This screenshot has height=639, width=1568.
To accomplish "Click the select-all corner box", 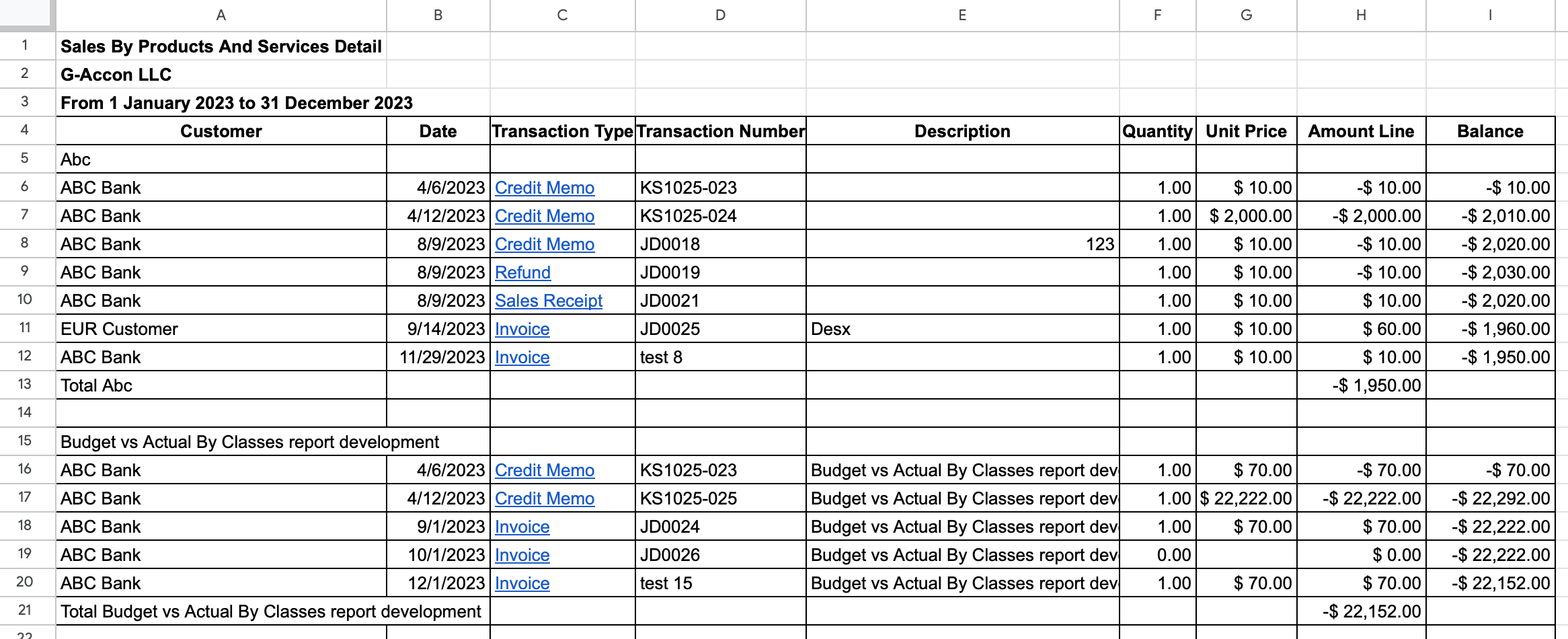I will coord(27,15).
